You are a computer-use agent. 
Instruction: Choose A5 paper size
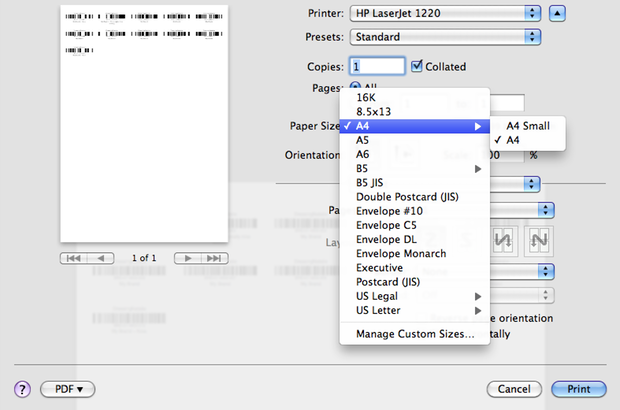point(414,140)
